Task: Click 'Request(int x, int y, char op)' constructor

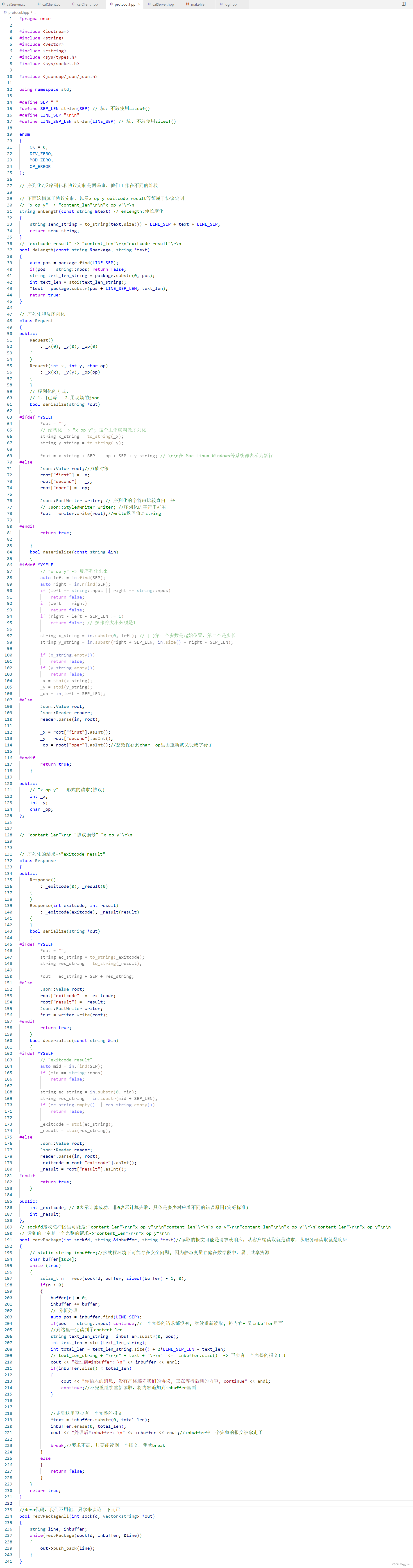Action: pos(69,366)
